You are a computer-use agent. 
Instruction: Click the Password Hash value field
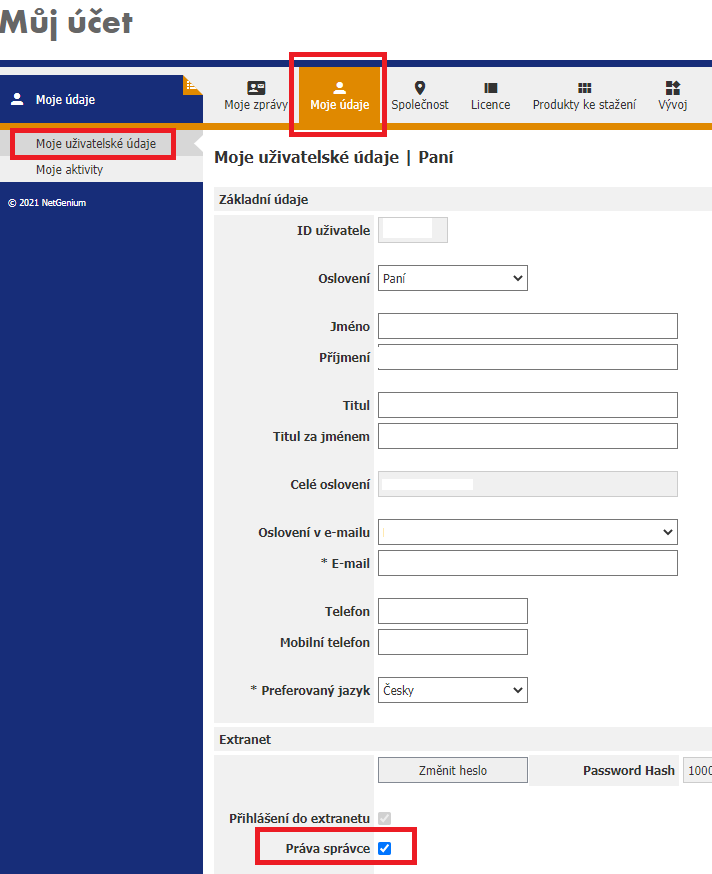tap(698, 770)
